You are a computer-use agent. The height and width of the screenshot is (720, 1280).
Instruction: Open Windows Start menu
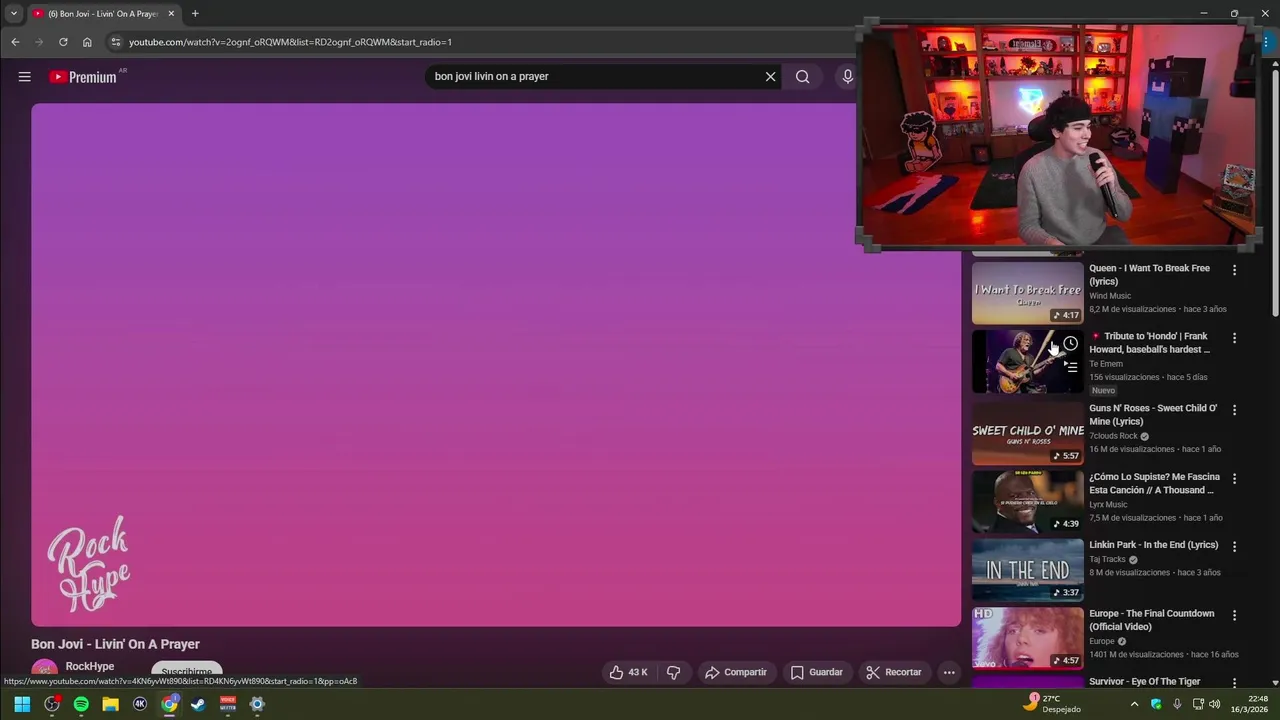tap(22, 704)
